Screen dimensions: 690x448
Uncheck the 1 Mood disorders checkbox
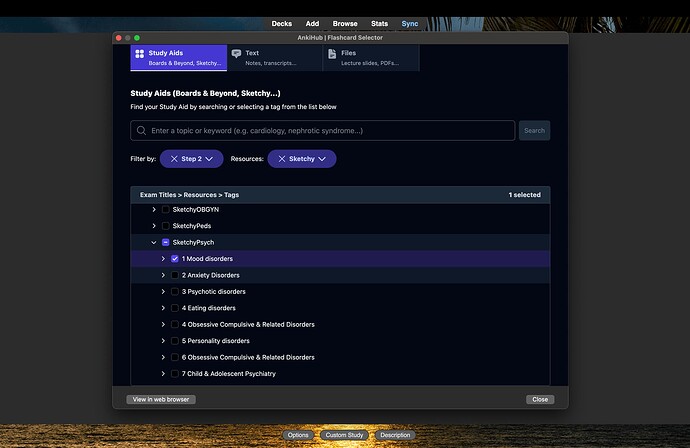(175, 259)
